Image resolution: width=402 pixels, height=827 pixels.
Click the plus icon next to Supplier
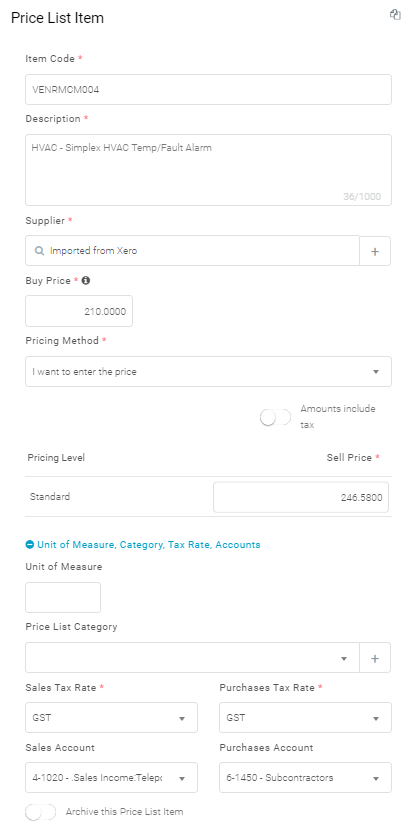(x=375, y=251)
